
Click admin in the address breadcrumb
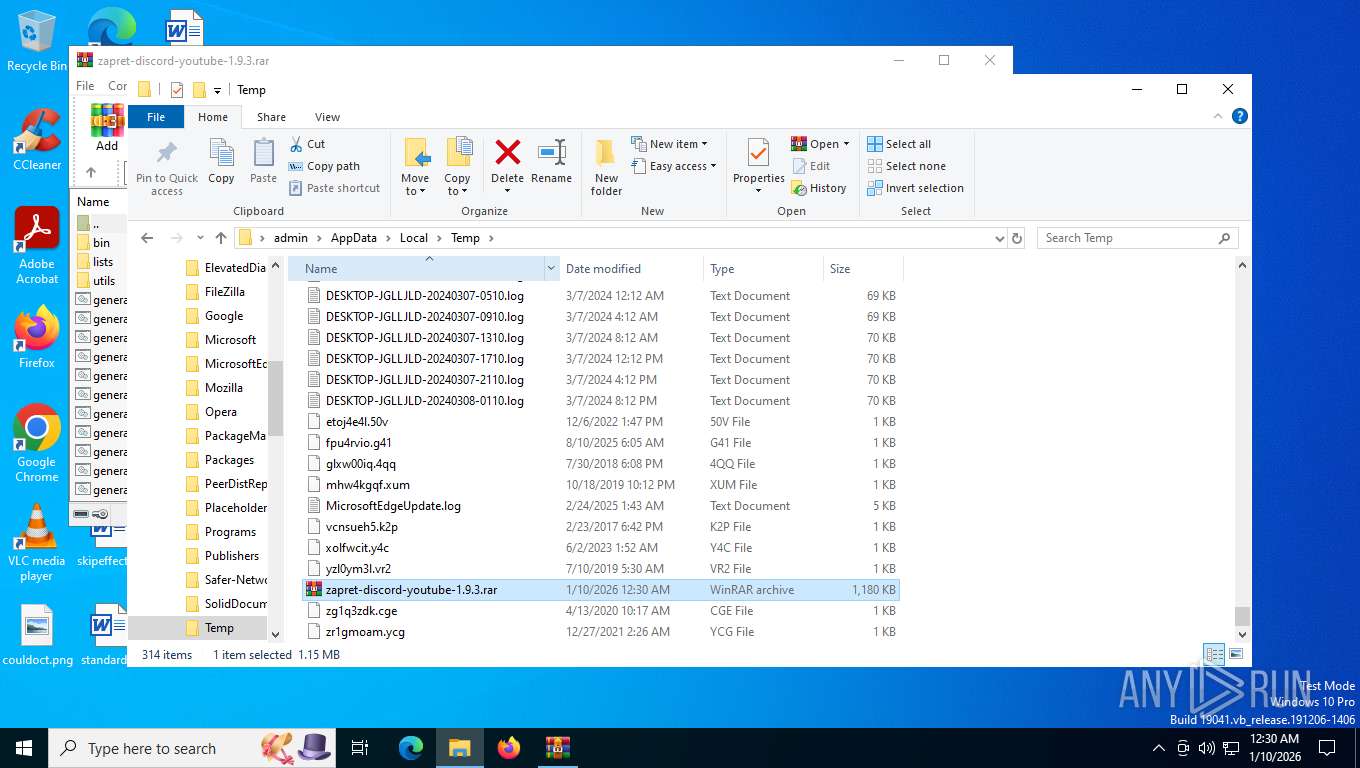coord(291,238)
